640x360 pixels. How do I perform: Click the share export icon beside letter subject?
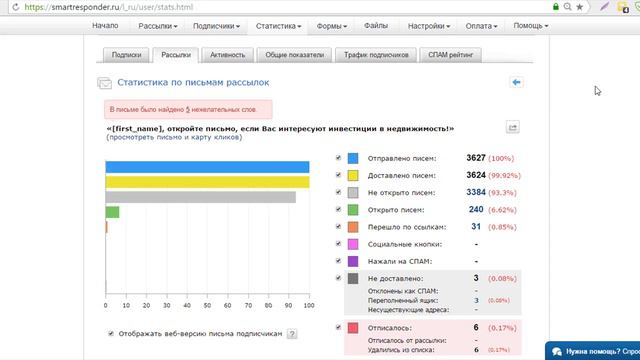click(x=513, y=127)
